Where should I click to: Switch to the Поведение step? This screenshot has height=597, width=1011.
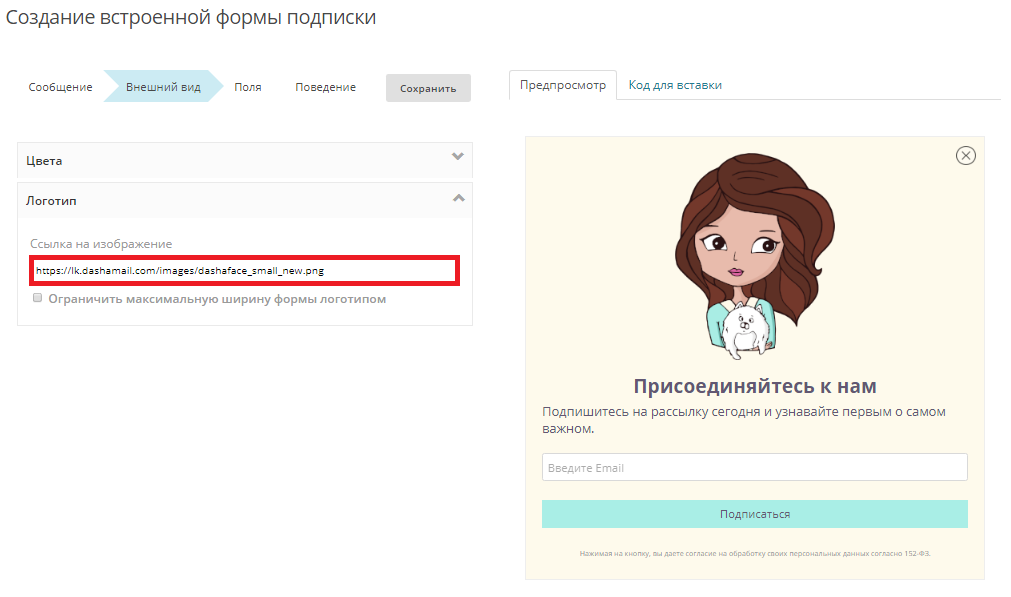click(x=325, y=87)
